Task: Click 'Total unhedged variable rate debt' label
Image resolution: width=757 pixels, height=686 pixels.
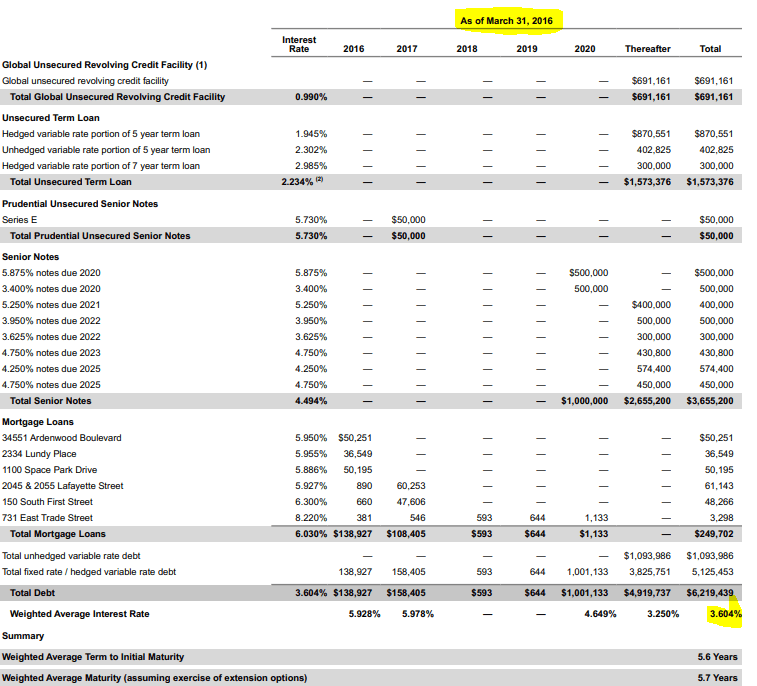Action: 71,556
